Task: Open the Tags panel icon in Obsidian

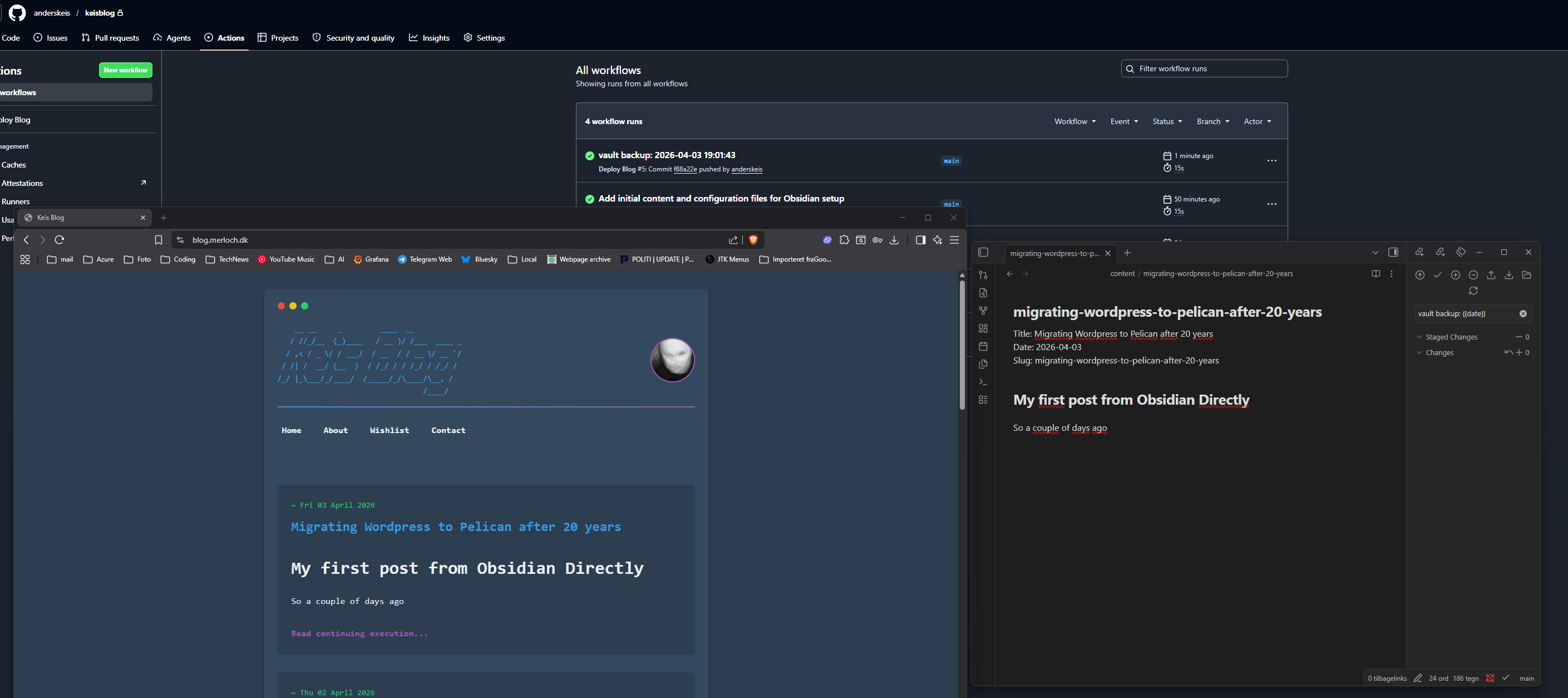Action: [x=1461, y=252]
